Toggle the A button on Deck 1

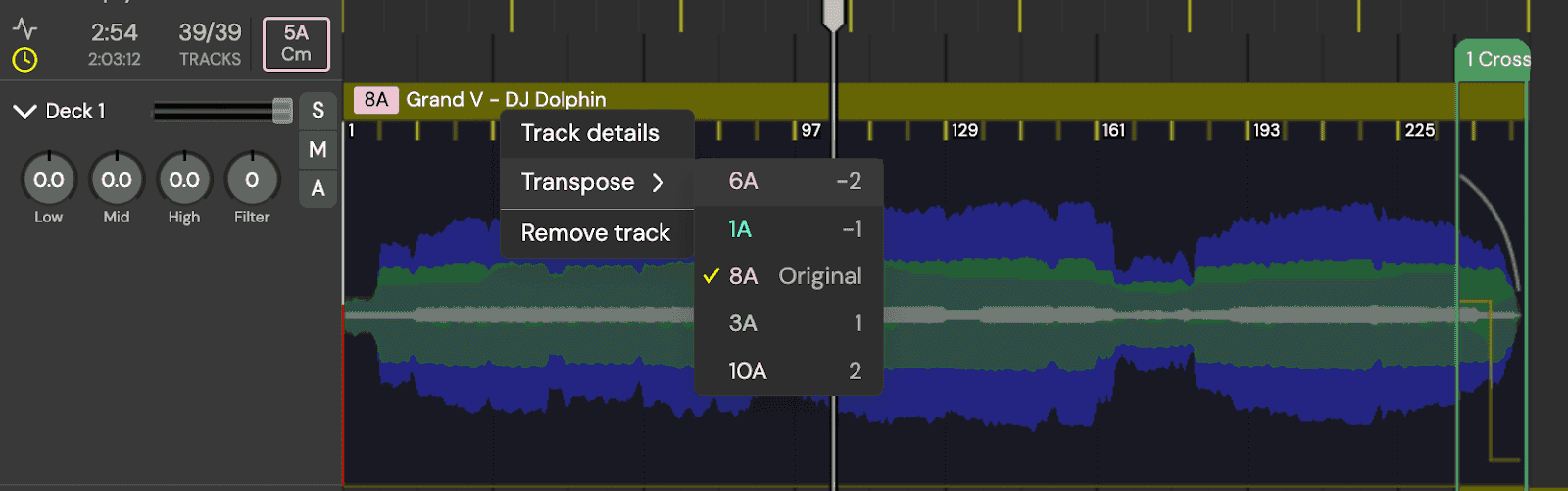coord(318,188)
